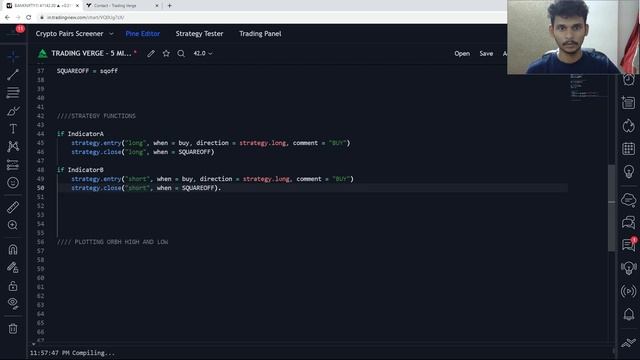Open a new browser tab
This screenshot has width=640, height=360.
pos(169,6)
